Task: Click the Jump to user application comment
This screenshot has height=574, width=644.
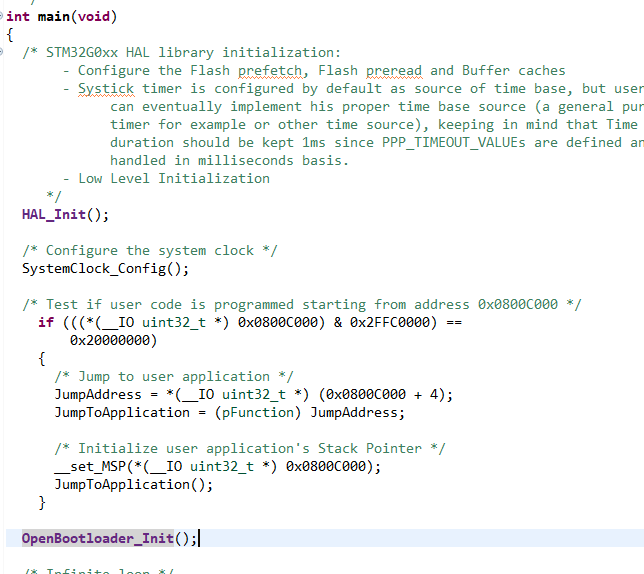Action: click(174, 377)
